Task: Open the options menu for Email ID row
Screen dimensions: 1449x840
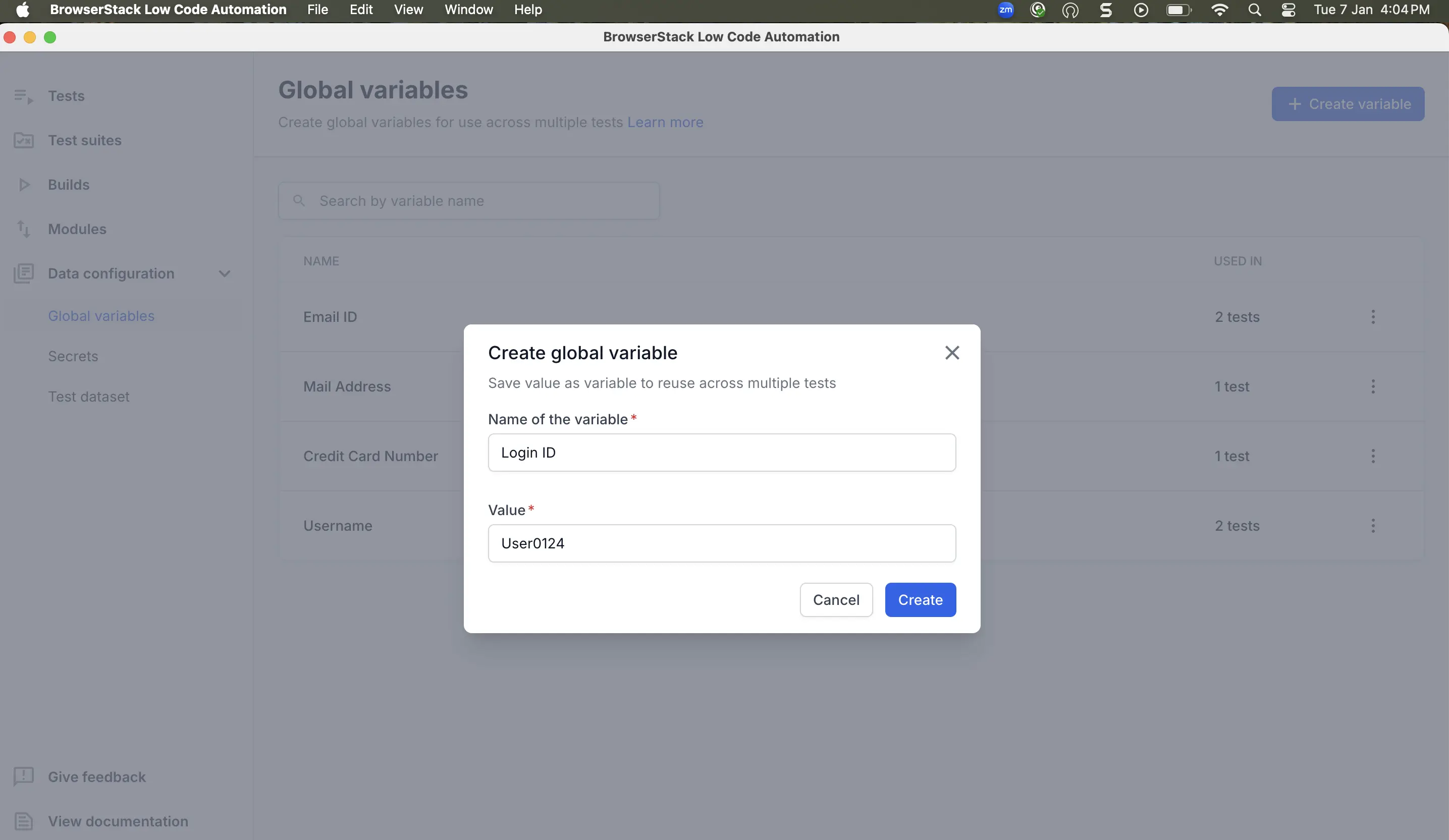Action: (1372, 317)
